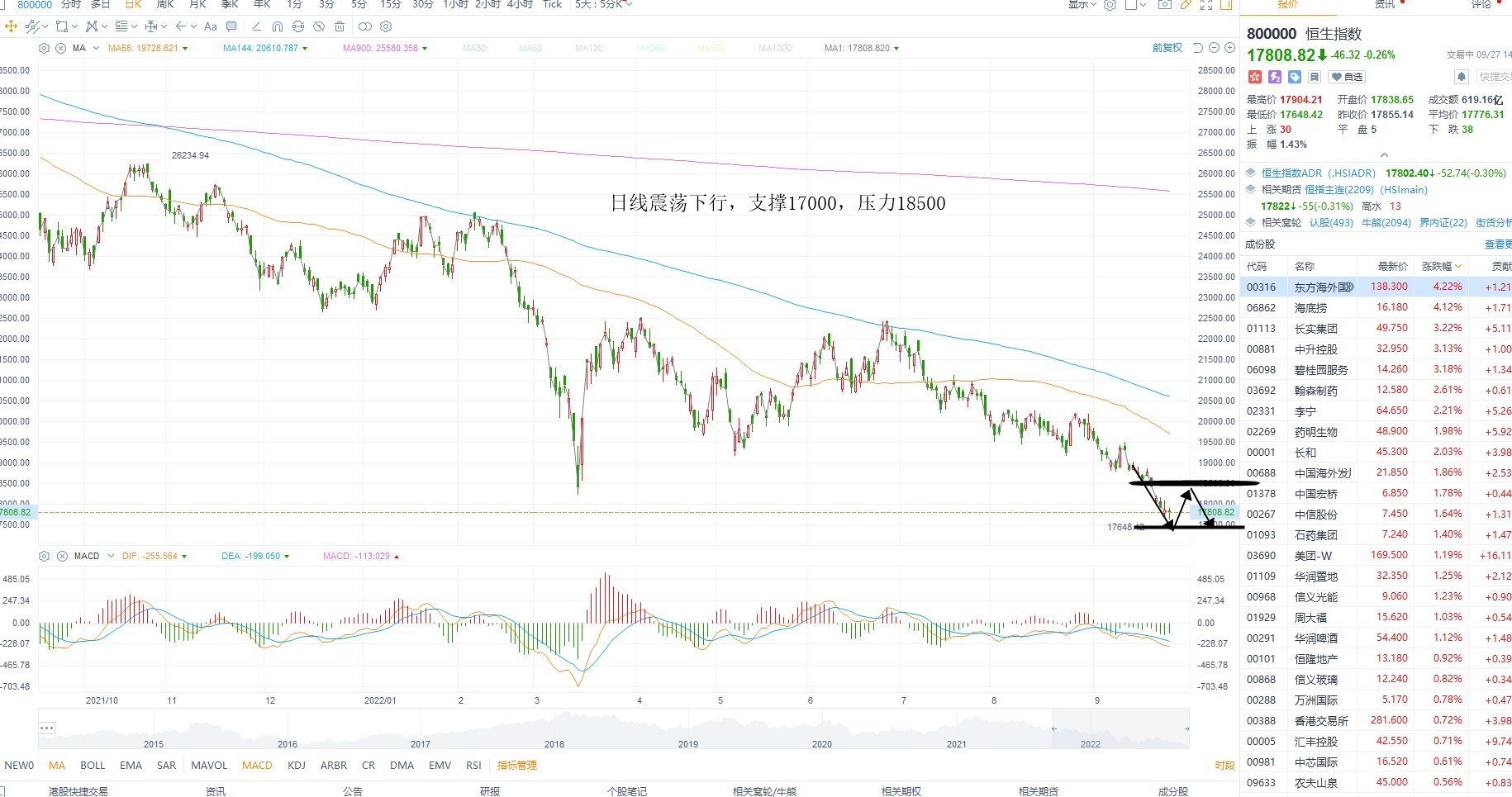Toggle hidden MA30 line on
1512x797 pixels.
[x=475, y=48]
